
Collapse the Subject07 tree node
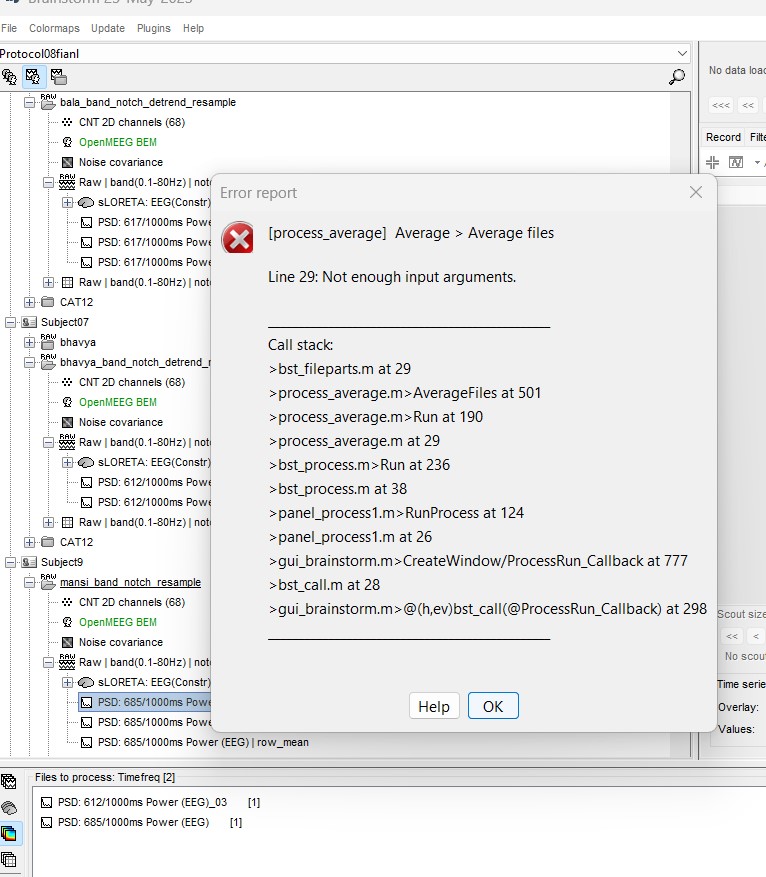coord(11,322)
